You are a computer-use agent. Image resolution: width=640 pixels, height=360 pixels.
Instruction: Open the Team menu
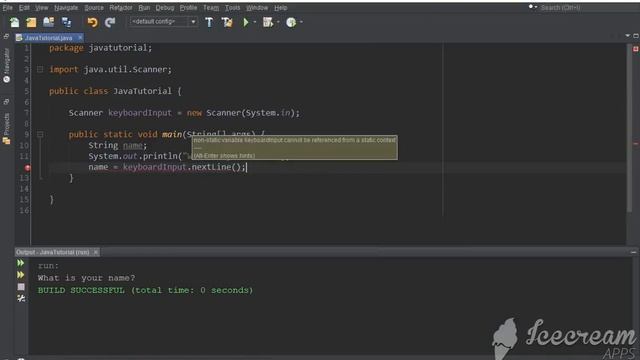(x=211, y=8)
